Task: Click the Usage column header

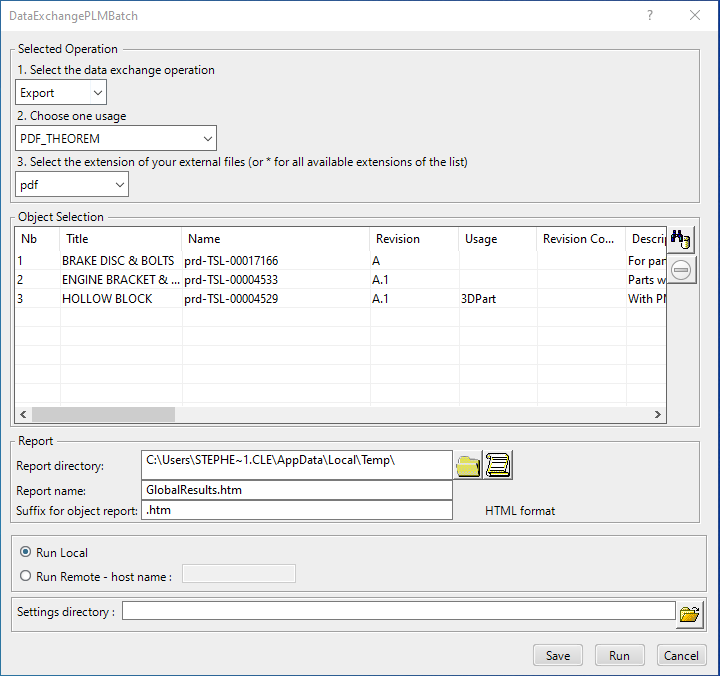Action: coord(498,239)
